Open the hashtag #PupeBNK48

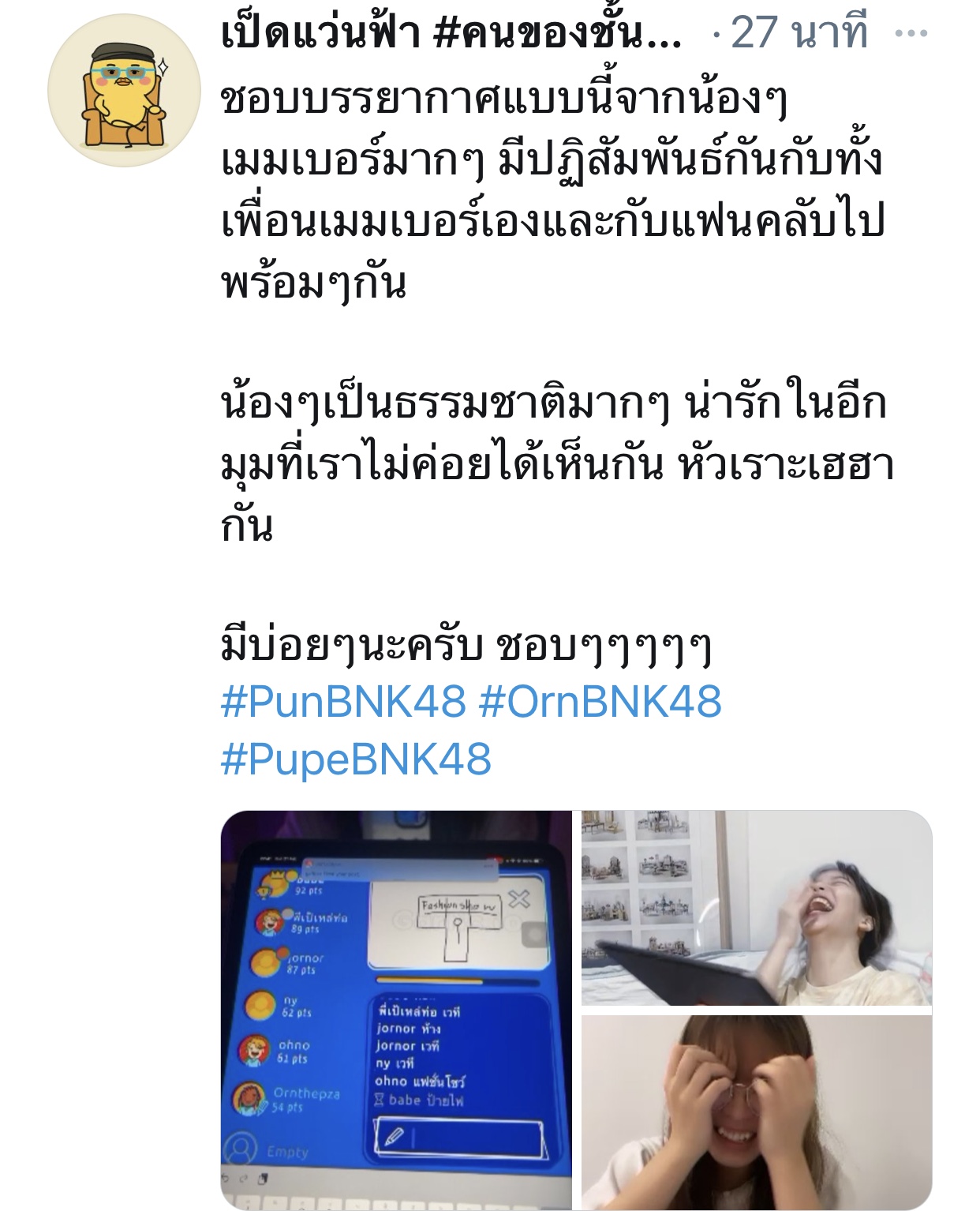pyautogui.click(x=356, y=759)
